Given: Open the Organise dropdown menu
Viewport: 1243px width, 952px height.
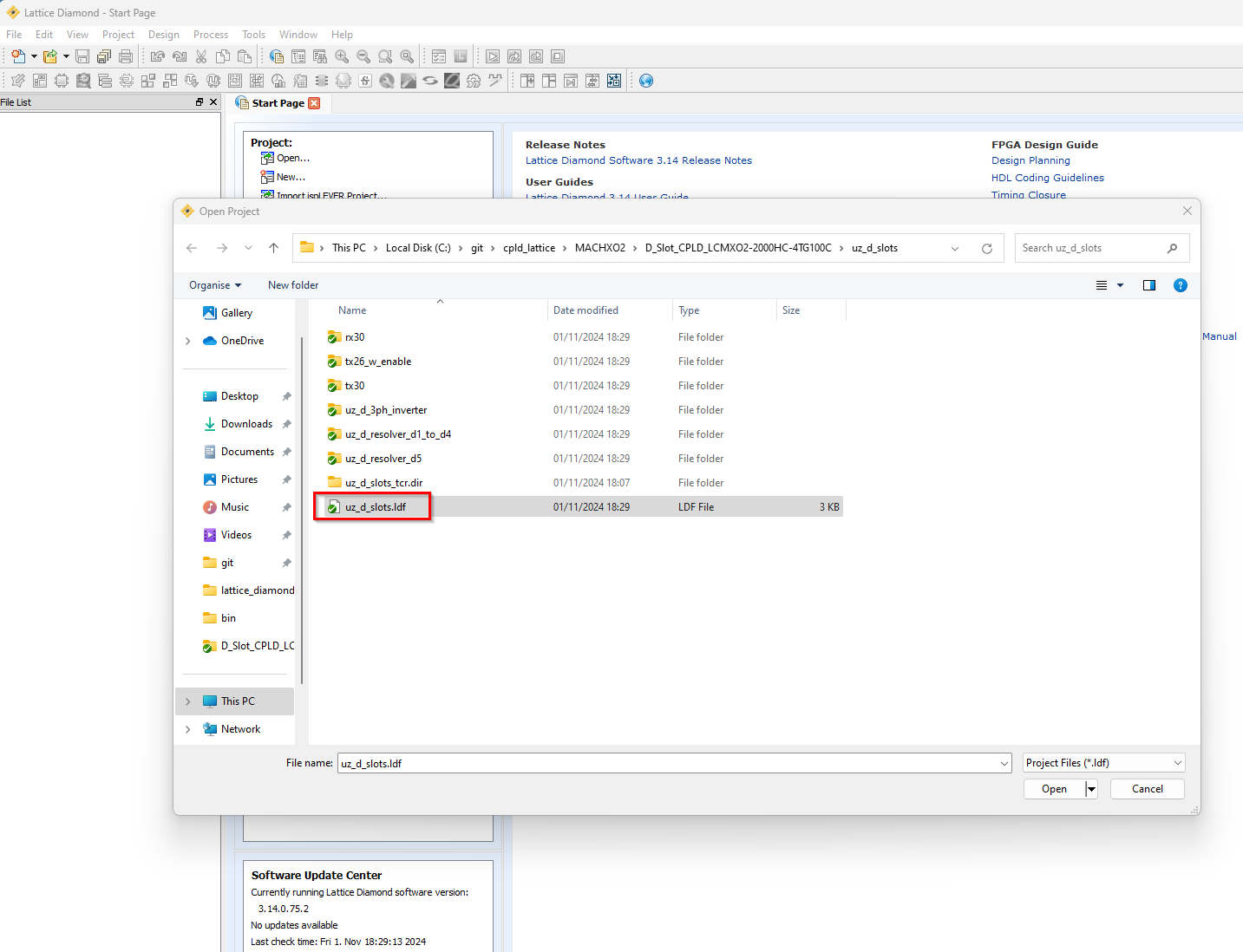Looking at the screenshot, I should pos(215,285).
